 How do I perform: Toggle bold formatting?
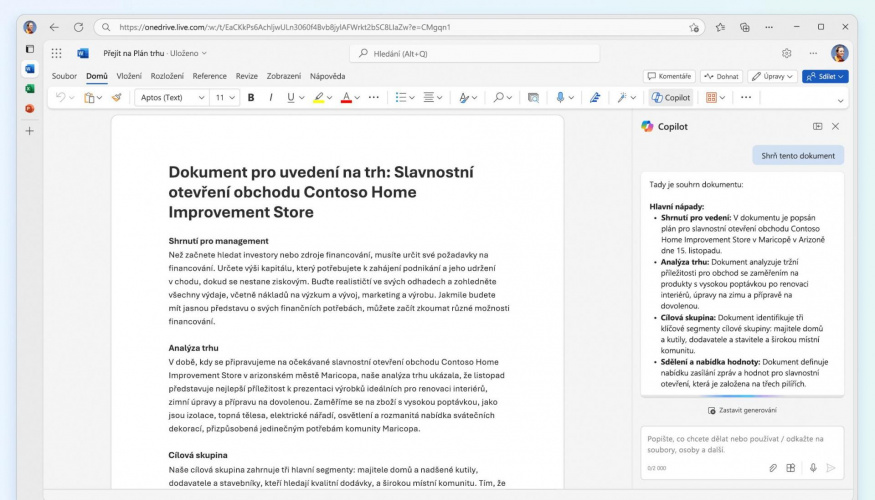pyautogui.click(x=251, y=98)
